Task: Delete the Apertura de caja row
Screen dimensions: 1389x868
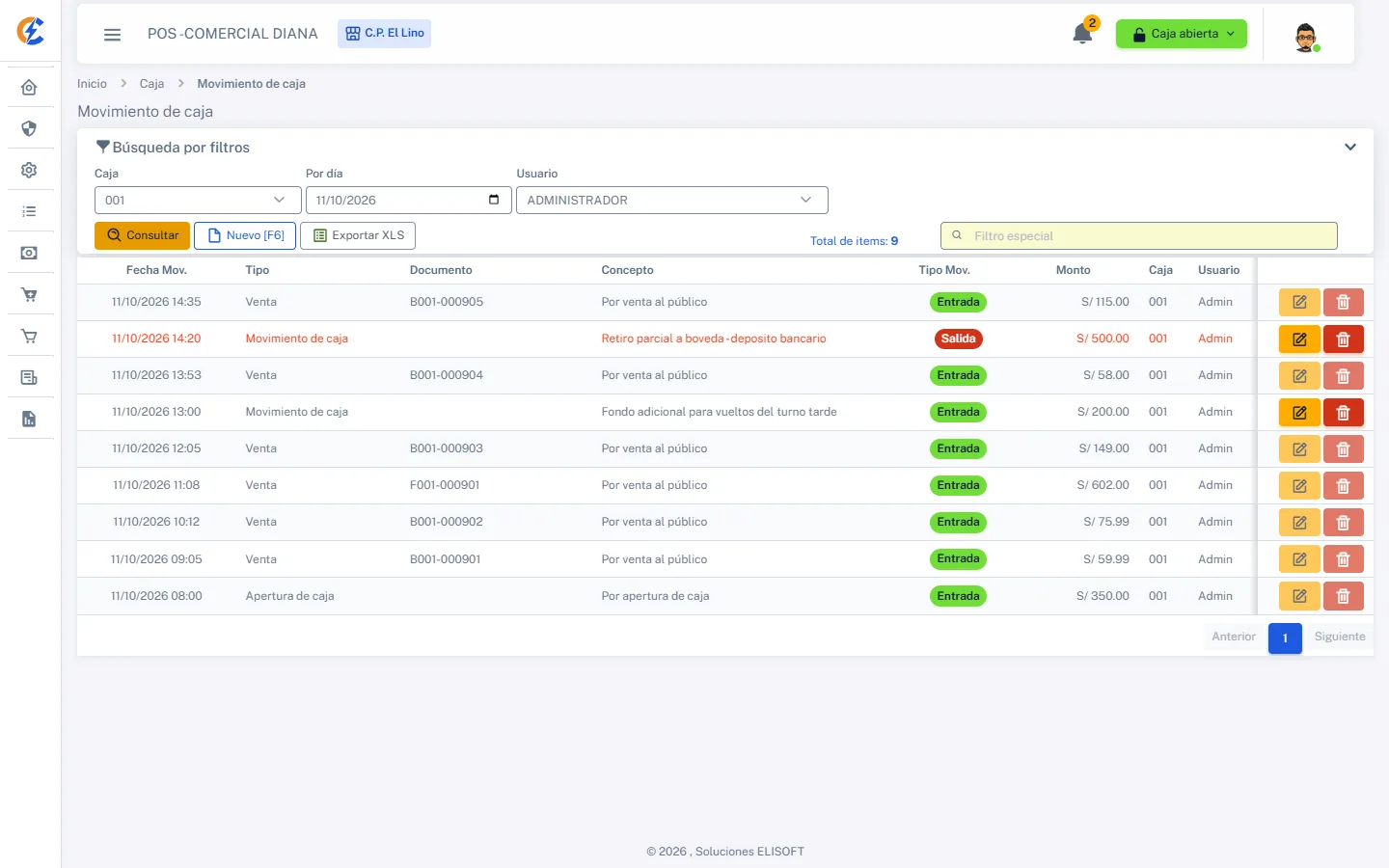Action: (x=1343, y=596)
